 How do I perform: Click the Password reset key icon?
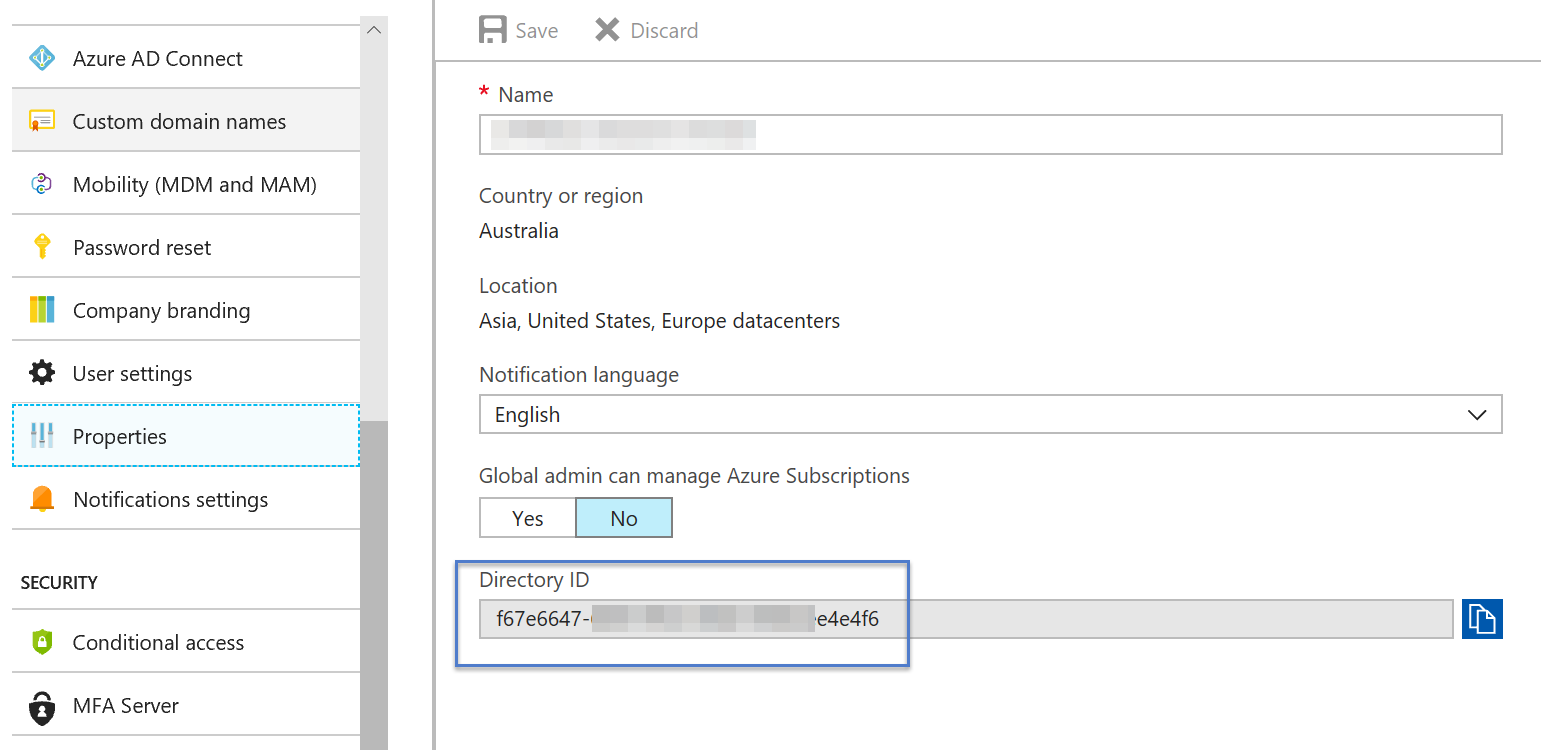coord(42,247)
